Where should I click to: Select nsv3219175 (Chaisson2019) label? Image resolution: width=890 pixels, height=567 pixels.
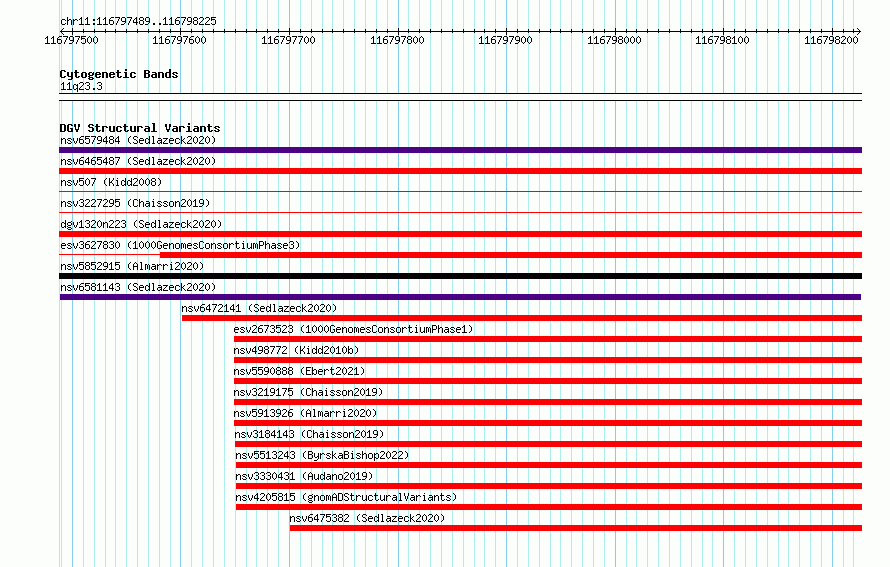(308, 392)
